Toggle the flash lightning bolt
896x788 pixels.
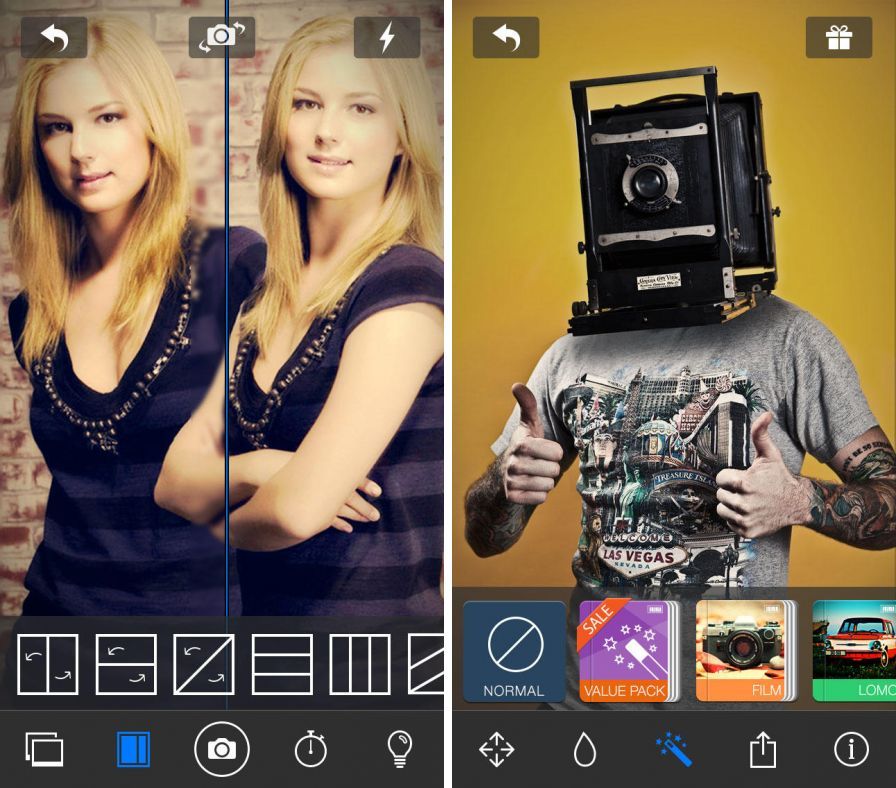[386, 37]
